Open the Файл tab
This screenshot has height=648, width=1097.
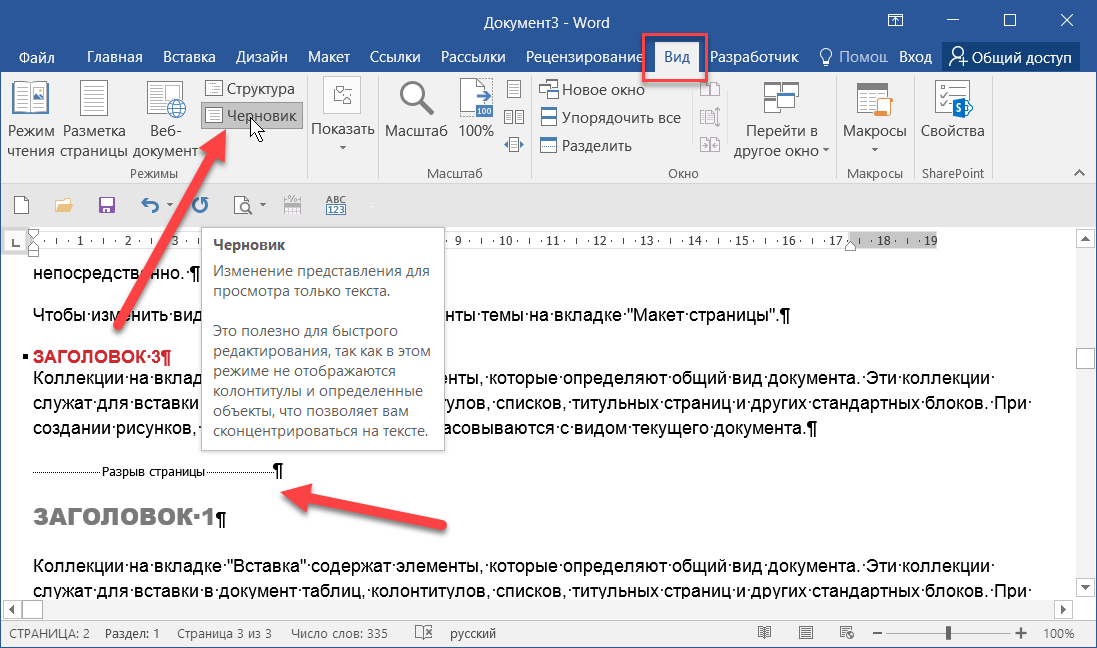pos(36,57)
